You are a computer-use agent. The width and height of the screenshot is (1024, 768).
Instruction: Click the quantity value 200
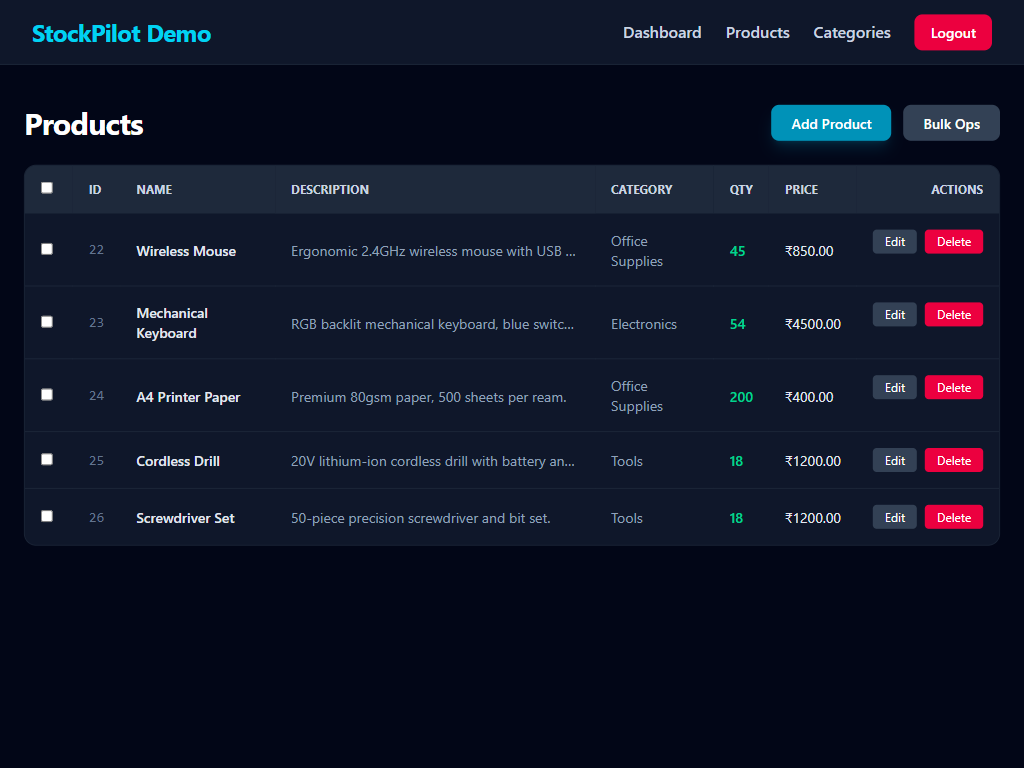(741, 397)
